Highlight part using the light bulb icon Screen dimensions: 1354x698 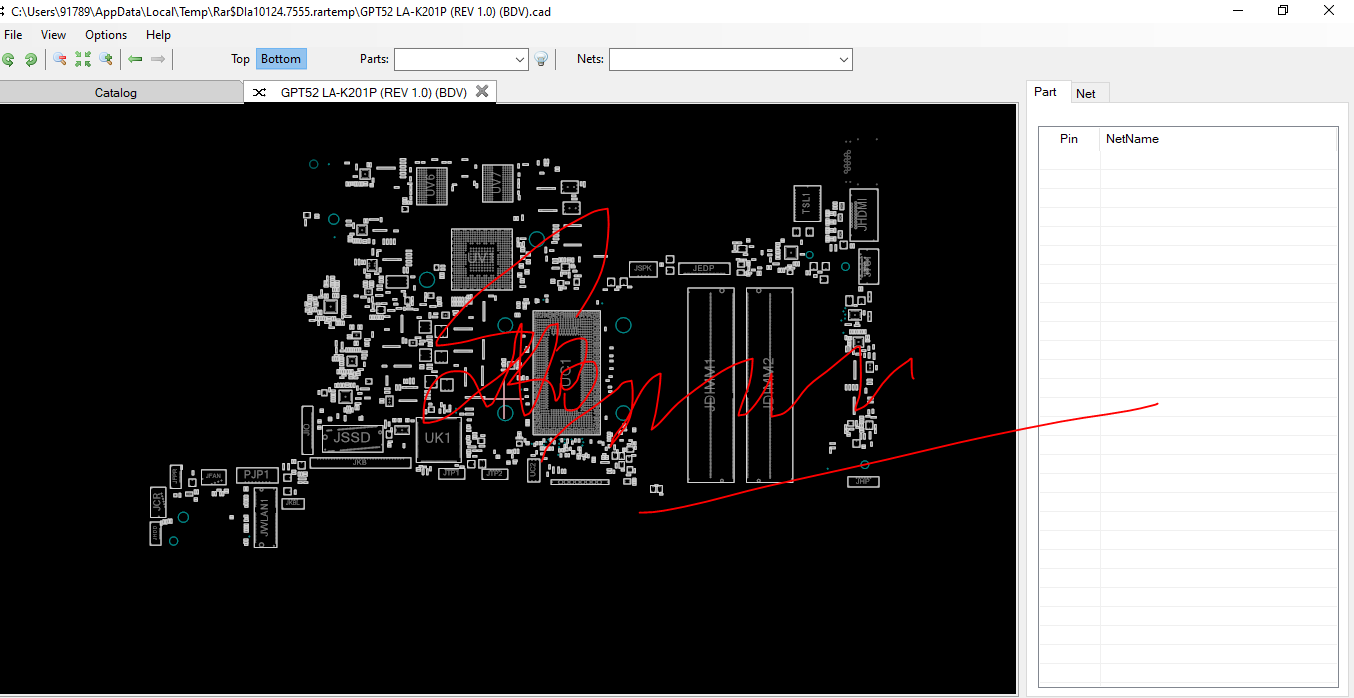(541, 59)
